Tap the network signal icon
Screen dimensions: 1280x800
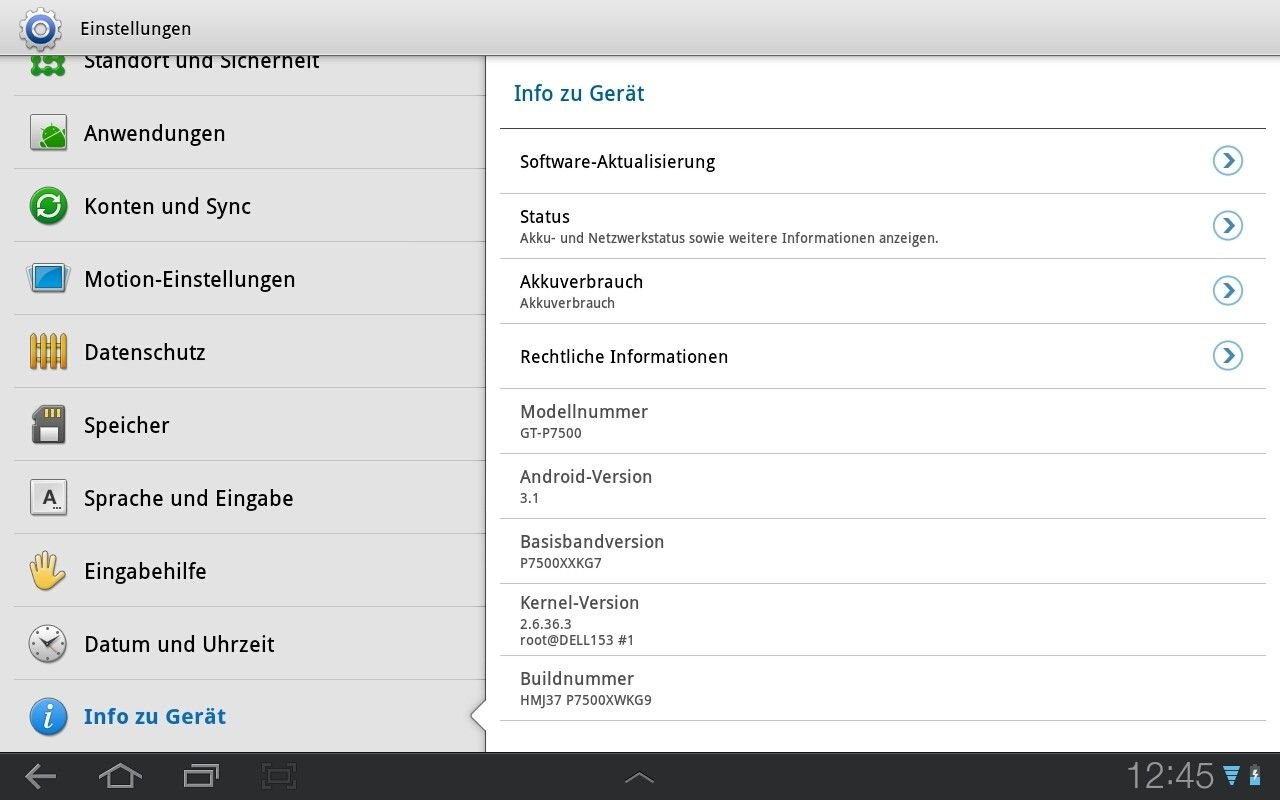point(1231,776)
